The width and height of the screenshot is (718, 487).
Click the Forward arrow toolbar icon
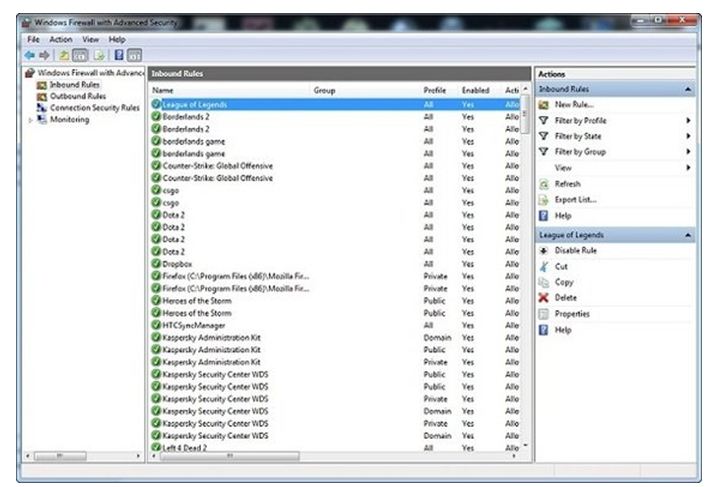[x=44, y=55]
